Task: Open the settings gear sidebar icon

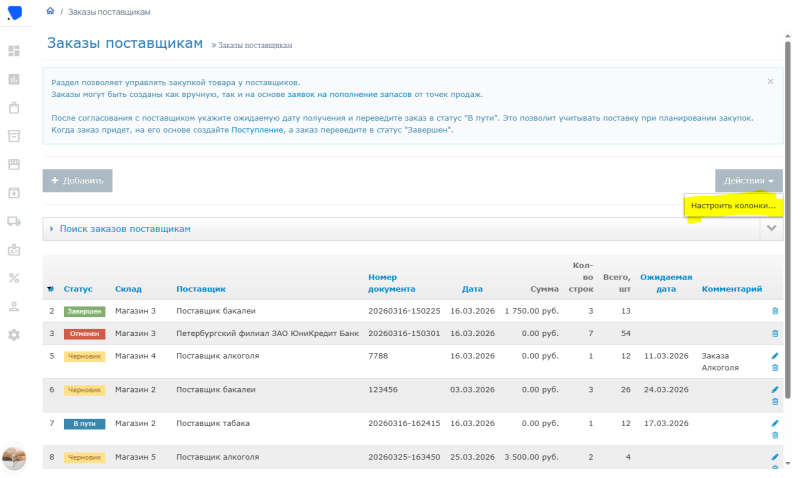Action: point(14,335)
